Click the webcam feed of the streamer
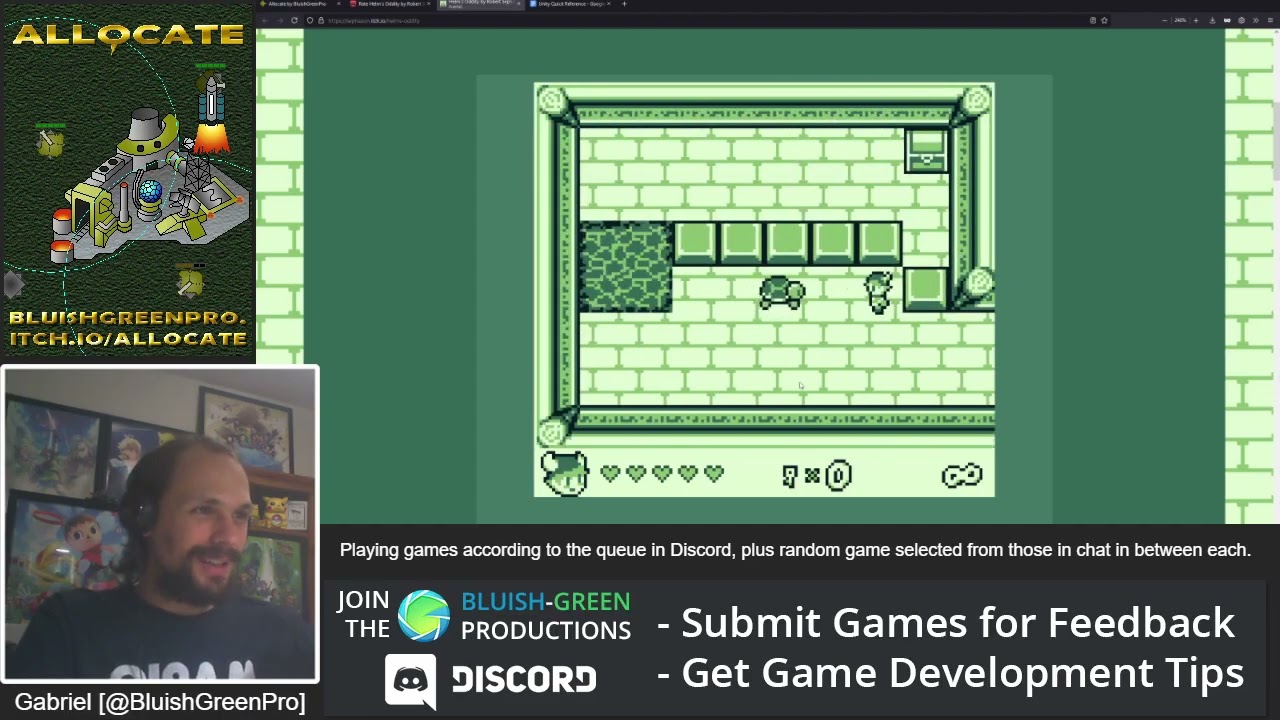 [x=160, y=525]
